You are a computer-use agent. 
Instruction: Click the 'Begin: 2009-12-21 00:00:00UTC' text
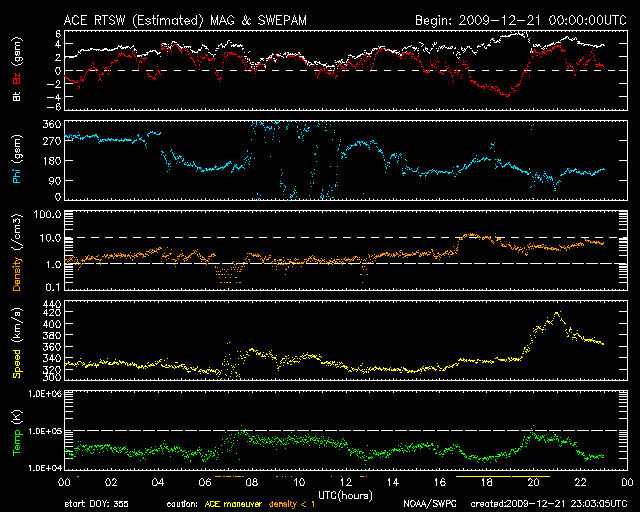point(521,20)
